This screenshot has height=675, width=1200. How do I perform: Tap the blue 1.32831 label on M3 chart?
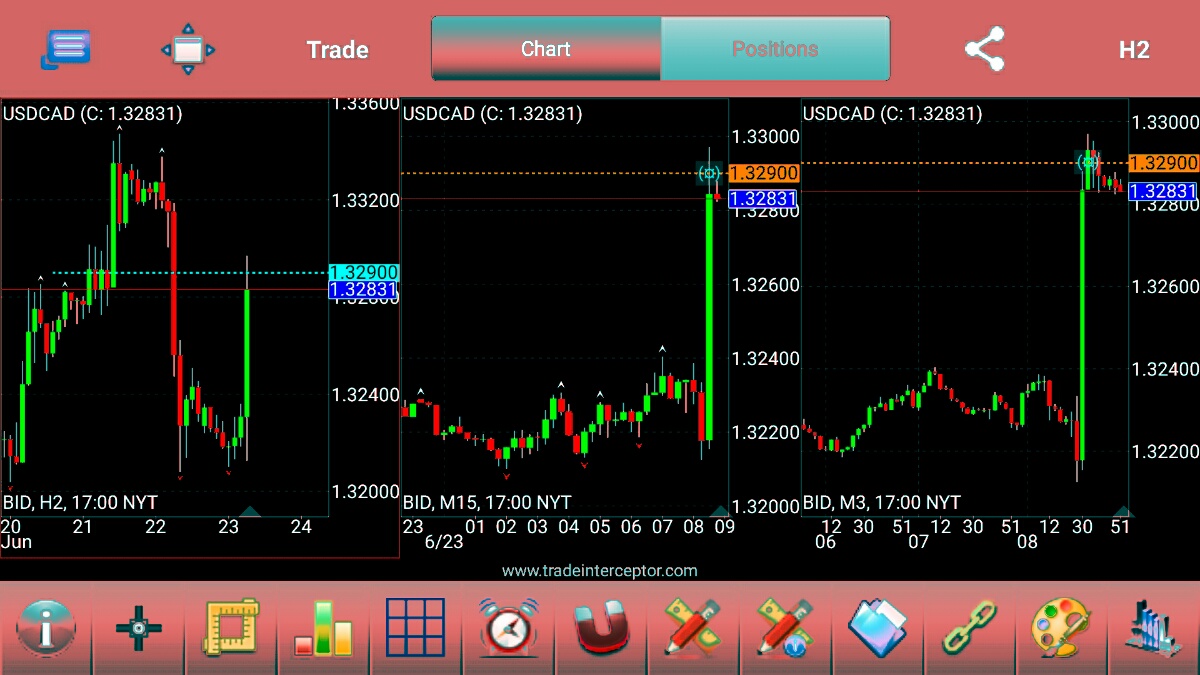pyautogui.click(x=1163, y=191)
